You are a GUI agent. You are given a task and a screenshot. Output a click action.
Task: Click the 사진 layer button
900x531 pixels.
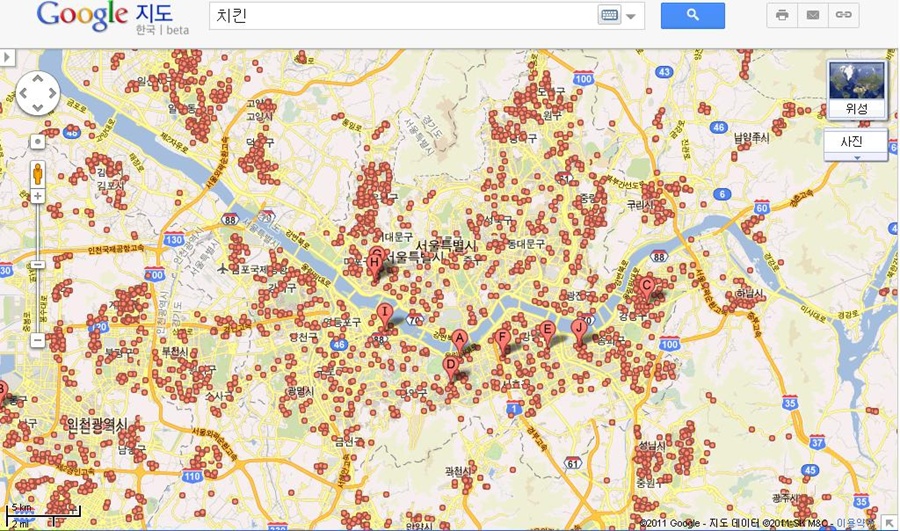coord(851,142)
